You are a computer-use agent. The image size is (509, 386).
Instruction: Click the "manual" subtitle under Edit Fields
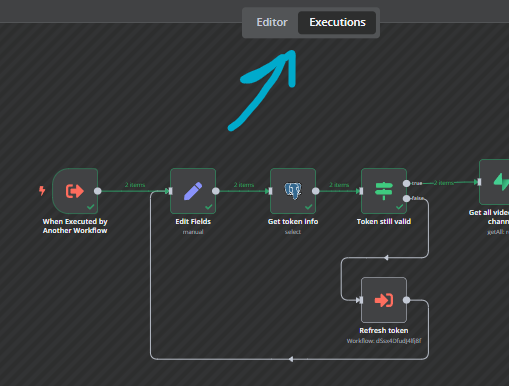point(193,232)
